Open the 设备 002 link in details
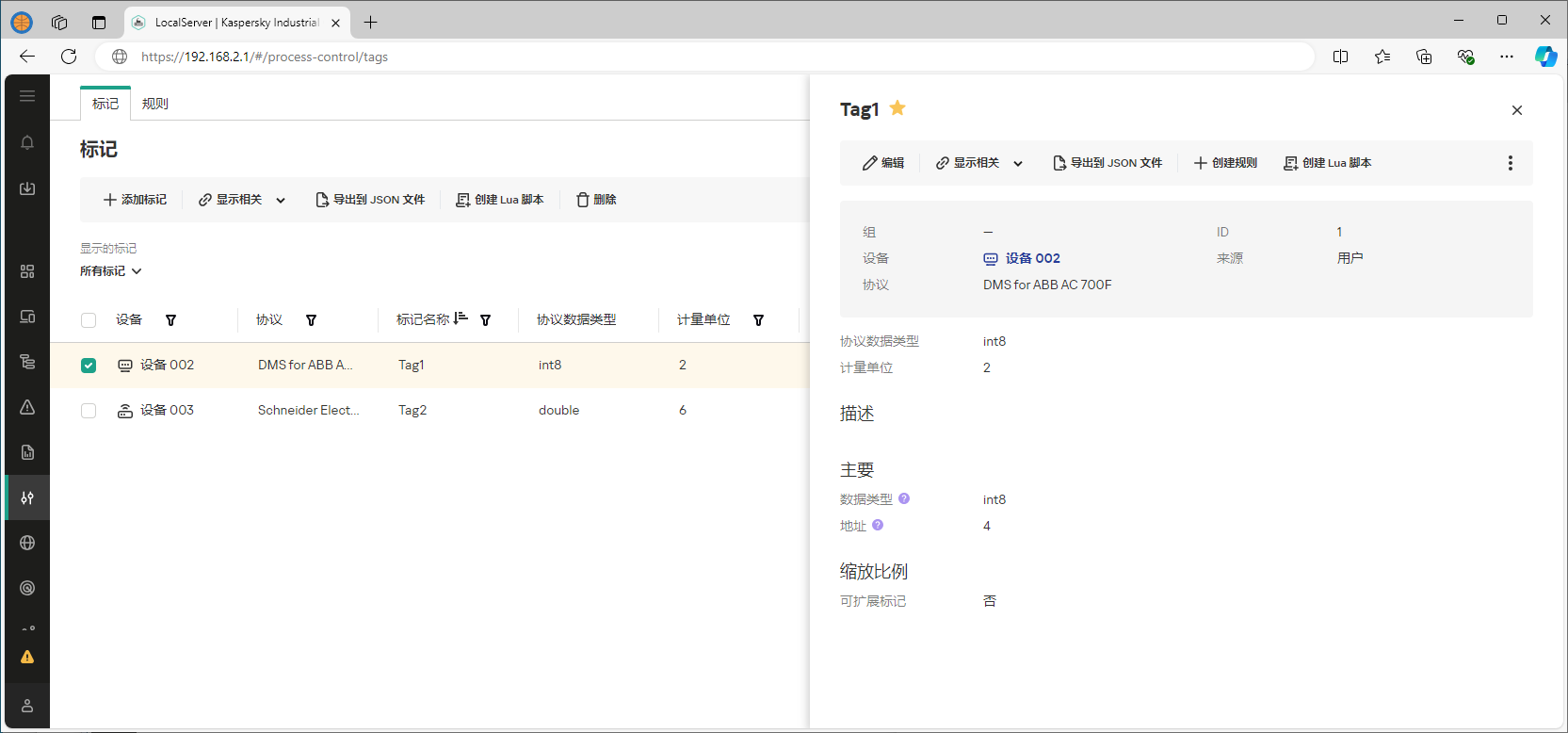The image size is (1568, 733). point(1032,258)
